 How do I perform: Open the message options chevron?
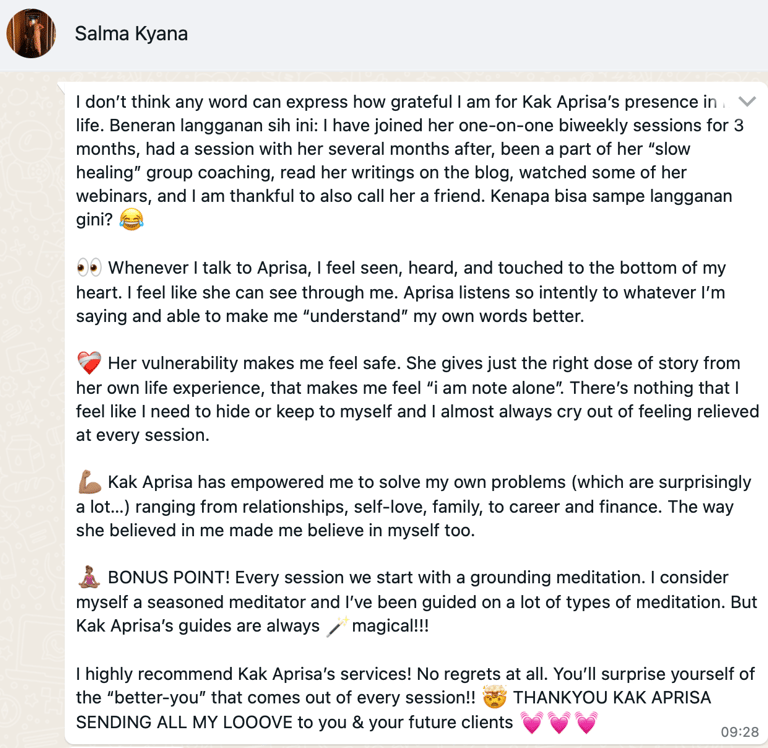click(745, 102)
